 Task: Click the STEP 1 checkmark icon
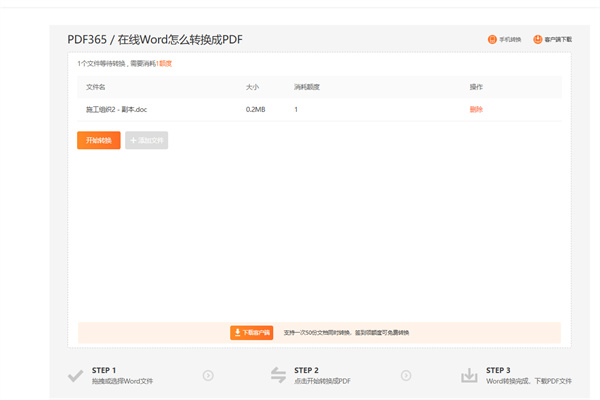(75, 376)
